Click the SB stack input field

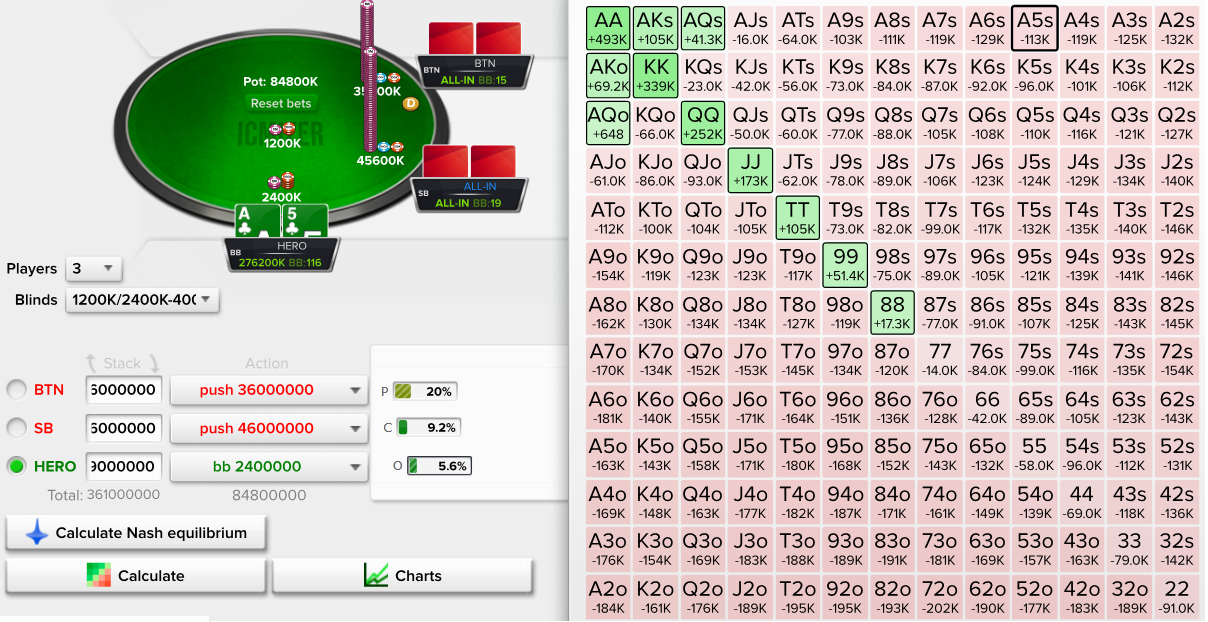pos(125,428)
